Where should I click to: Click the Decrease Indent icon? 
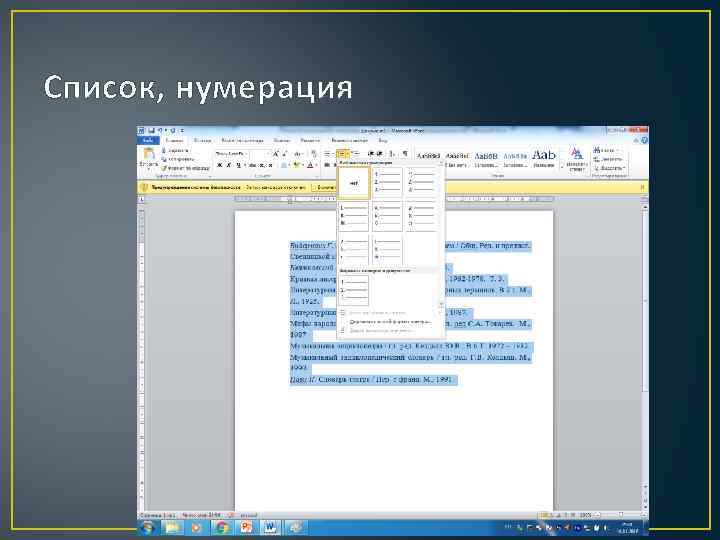coord(371,154)
